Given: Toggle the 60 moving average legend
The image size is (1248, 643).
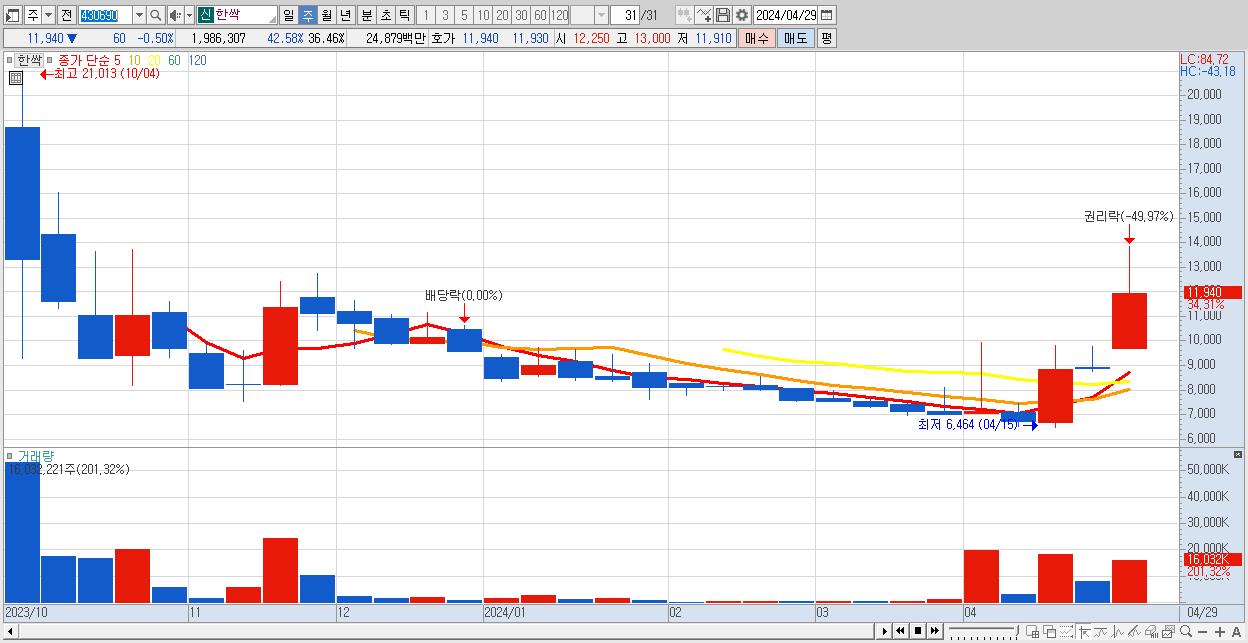Looking at the screenshot, I should coord(174,60).
